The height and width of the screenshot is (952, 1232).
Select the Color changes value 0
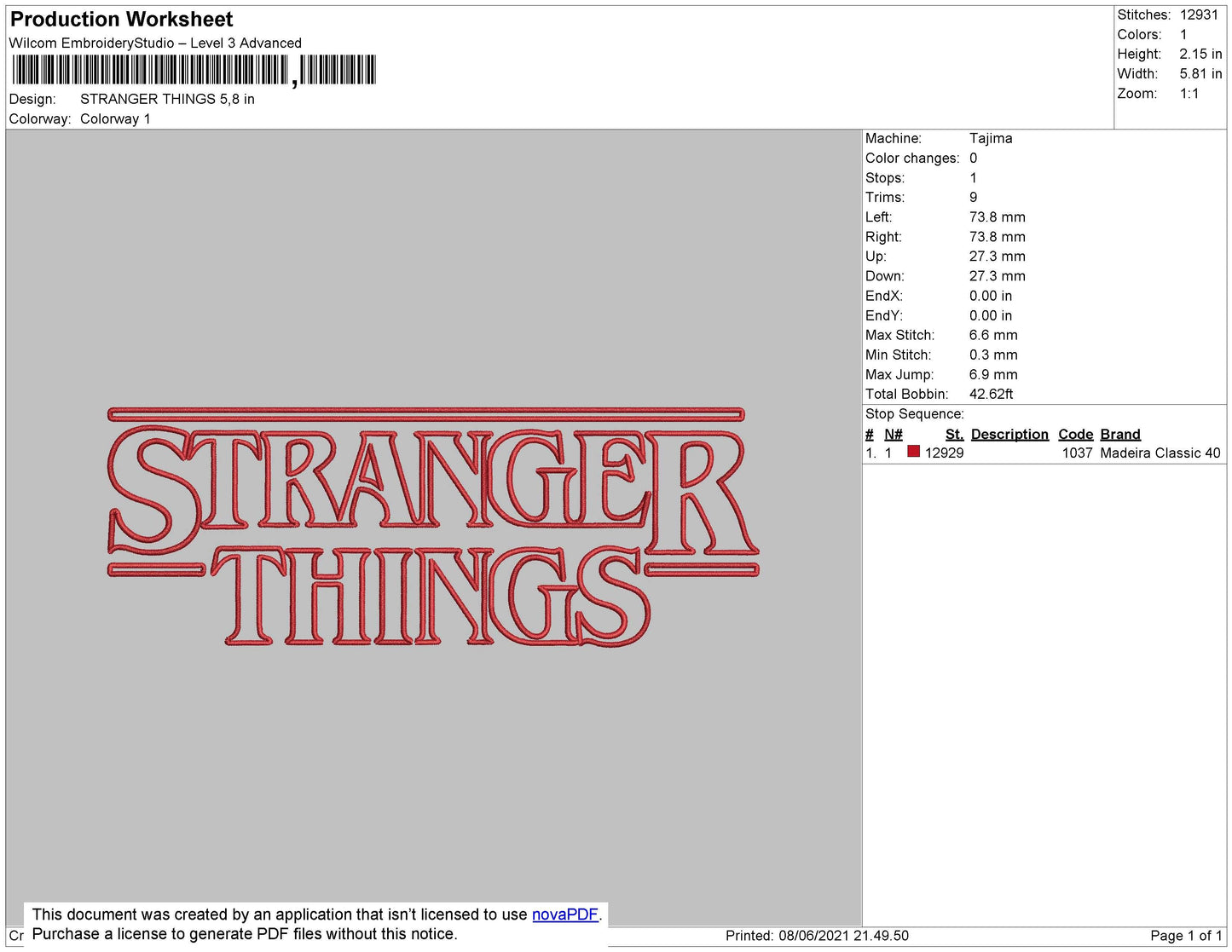pos(974,158)
